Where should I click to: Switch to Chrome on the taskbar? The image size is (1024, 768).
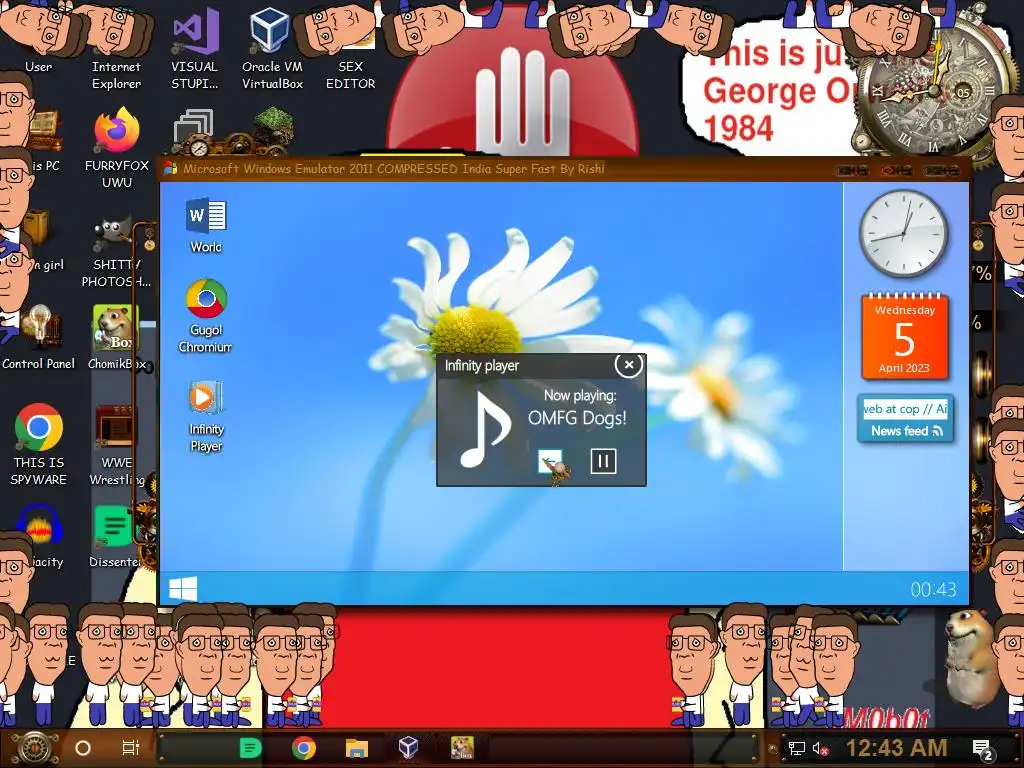[304, 748]
